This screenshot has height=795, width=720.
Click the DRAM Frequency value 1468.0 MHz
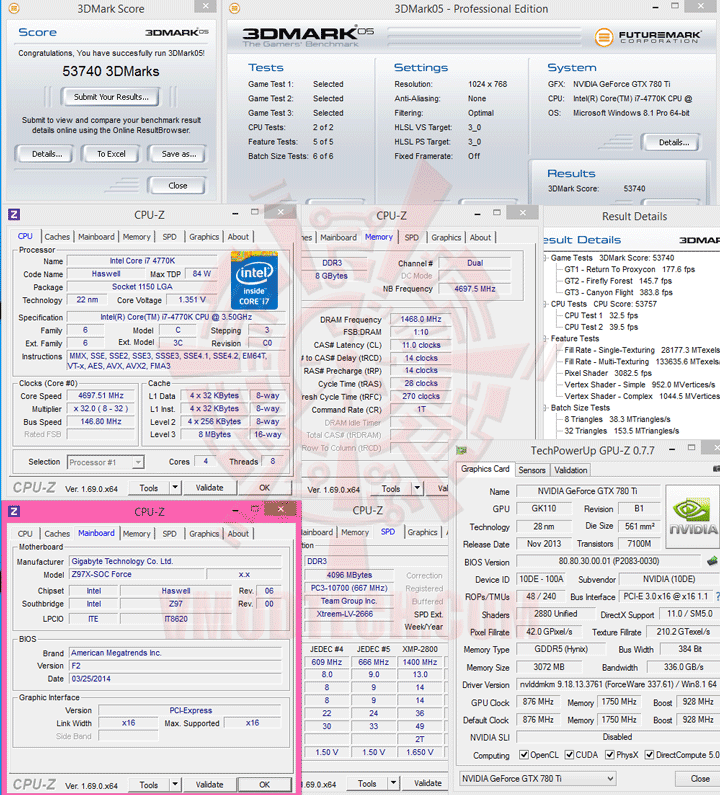coord(421,319)
